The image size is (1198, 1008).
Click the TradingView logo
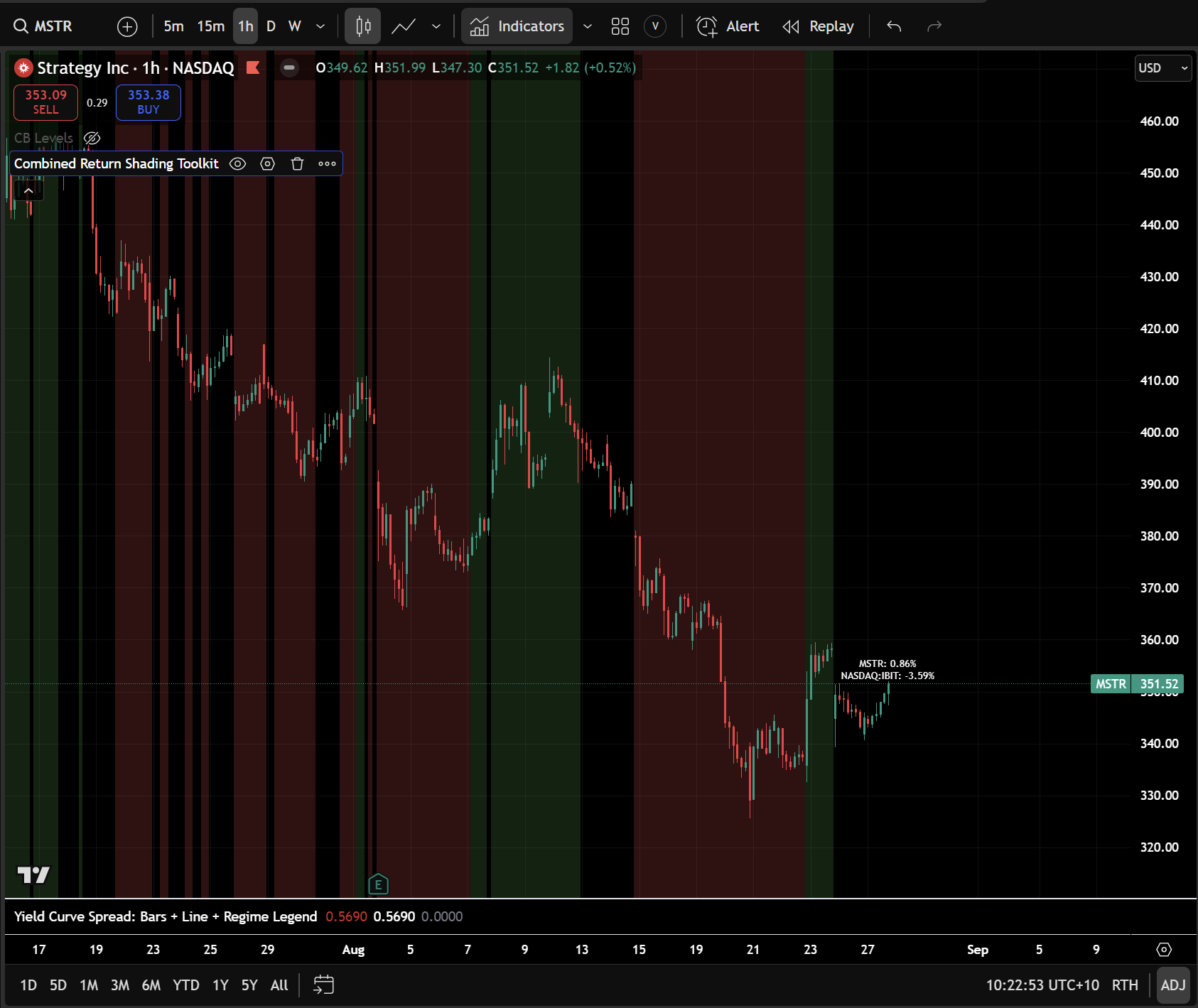pyautogui.click(x=33, y=876)
